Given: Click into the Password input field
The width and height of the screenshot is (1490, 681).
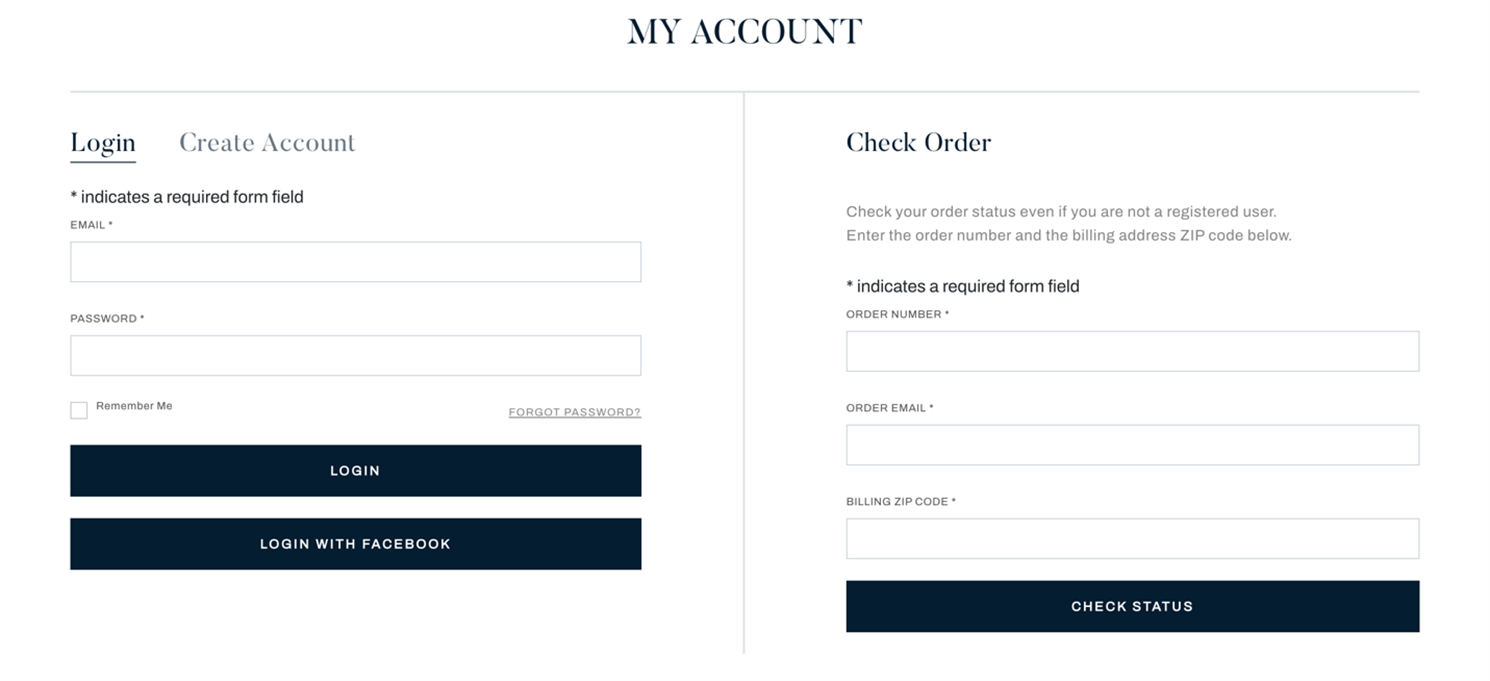Looking at the screenshot, I should coord(355,355).
